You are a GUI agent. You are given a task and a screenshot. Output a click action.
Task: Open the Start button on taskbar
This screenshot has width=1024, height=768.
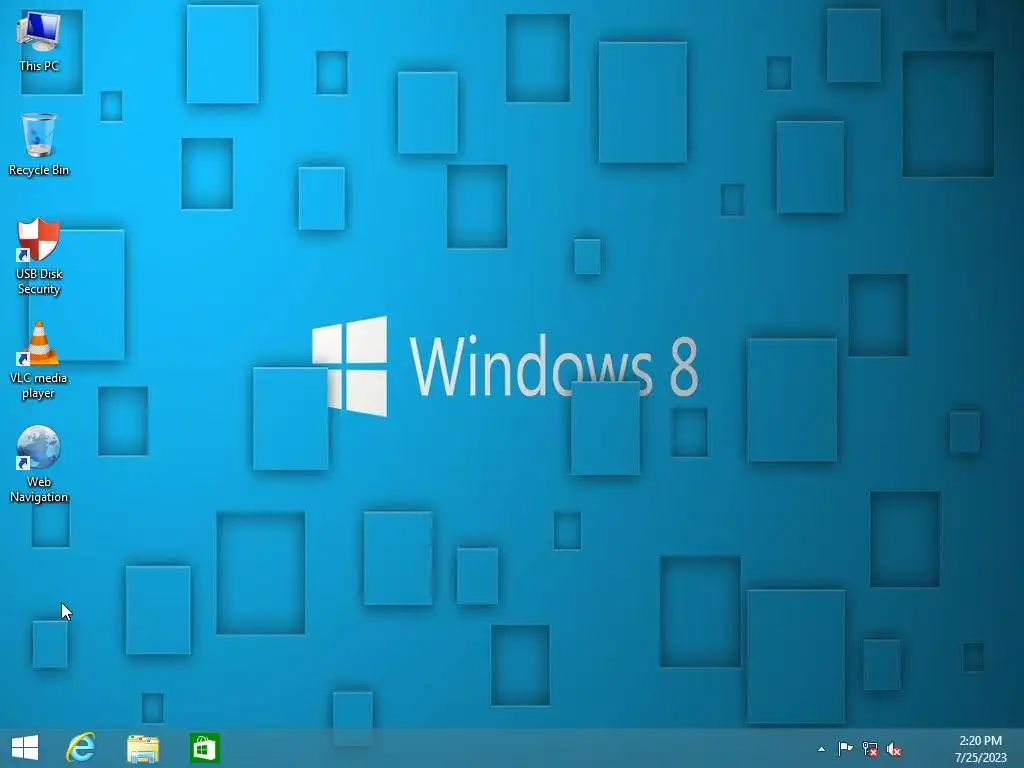coord(25,748)
